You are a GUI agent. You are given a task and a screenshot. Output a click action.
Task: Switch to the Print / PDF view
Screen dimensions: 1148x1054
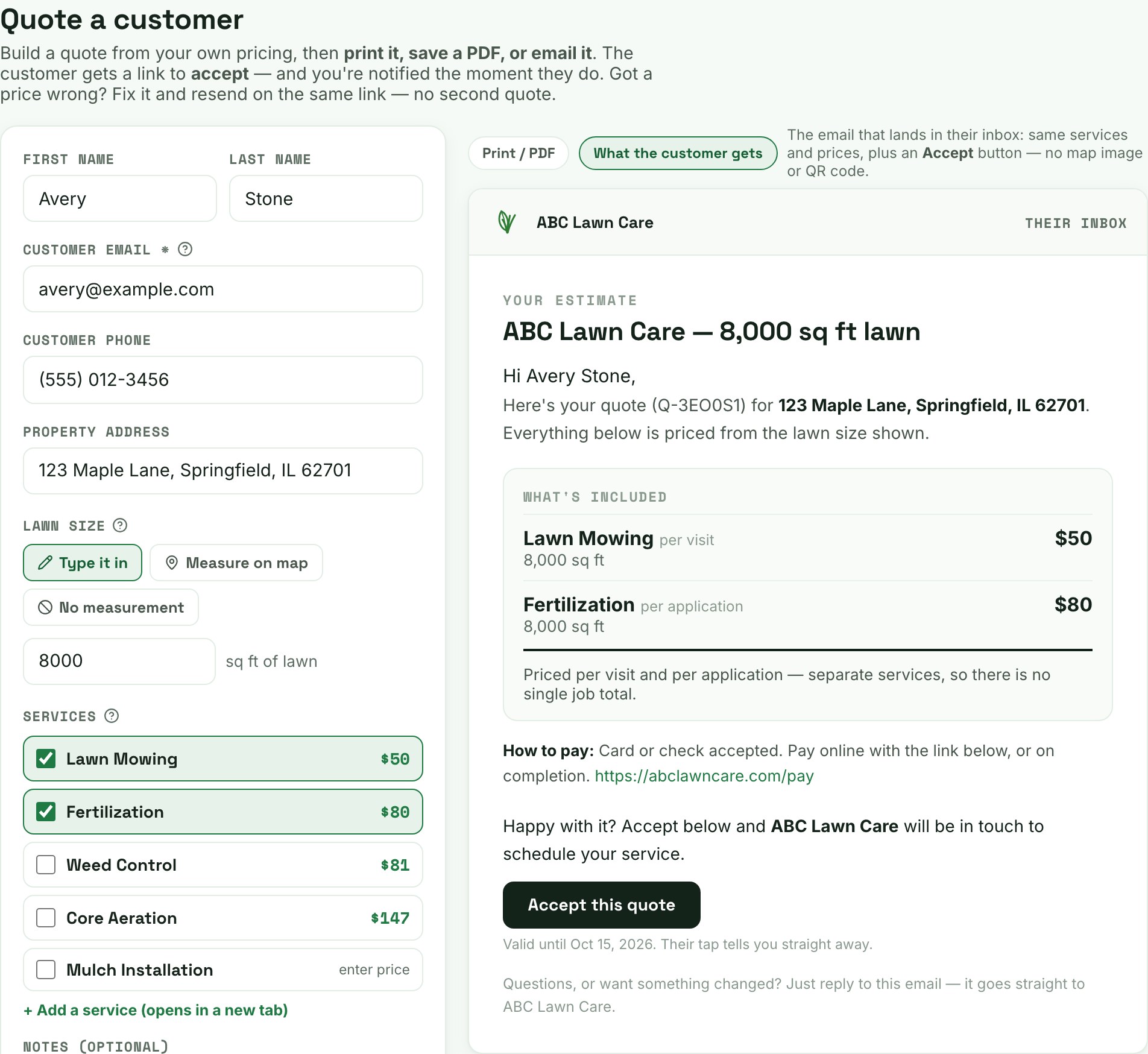519,153
